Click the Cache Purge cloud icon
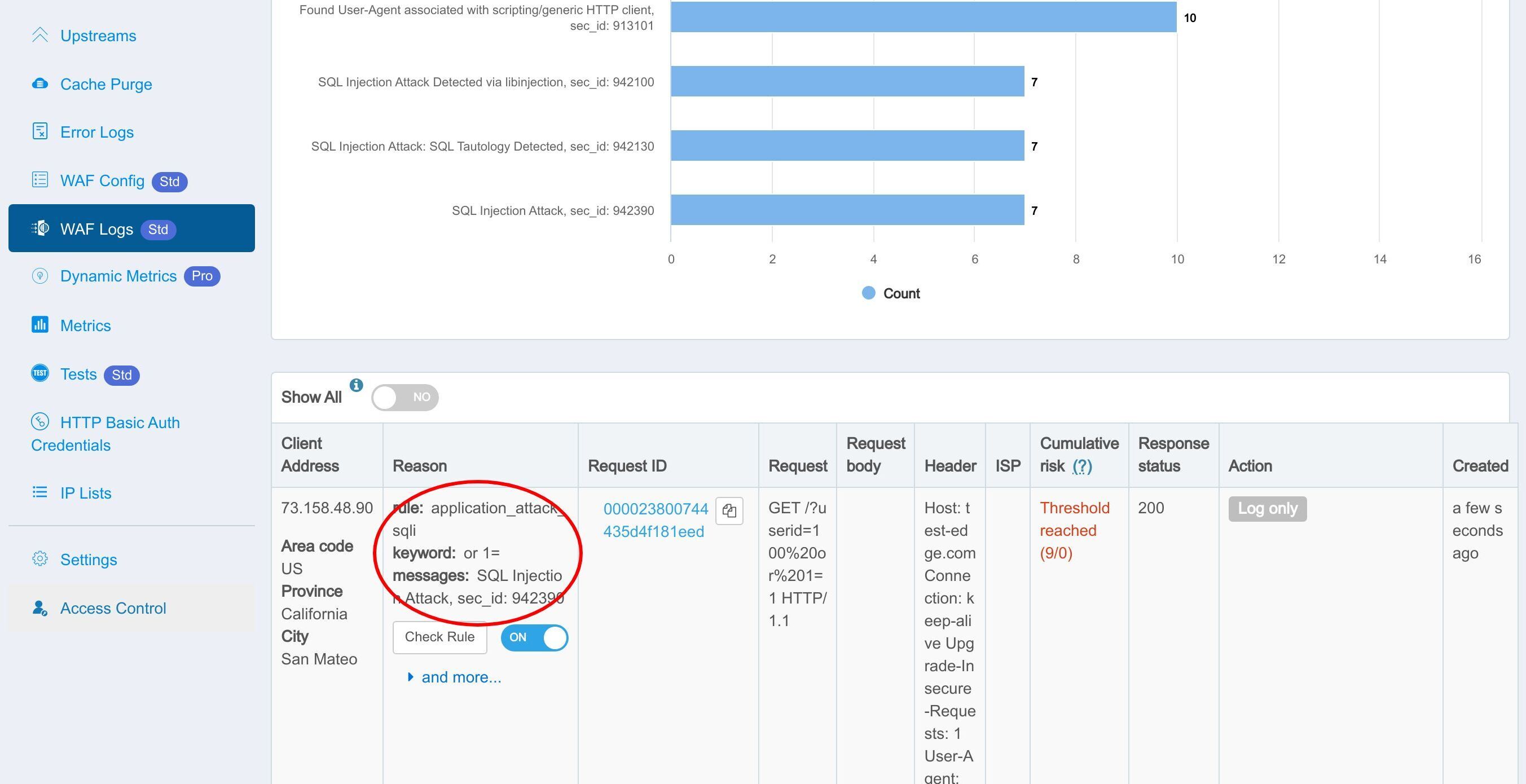This screenshot has height=784, width=1526. point(39,83)
